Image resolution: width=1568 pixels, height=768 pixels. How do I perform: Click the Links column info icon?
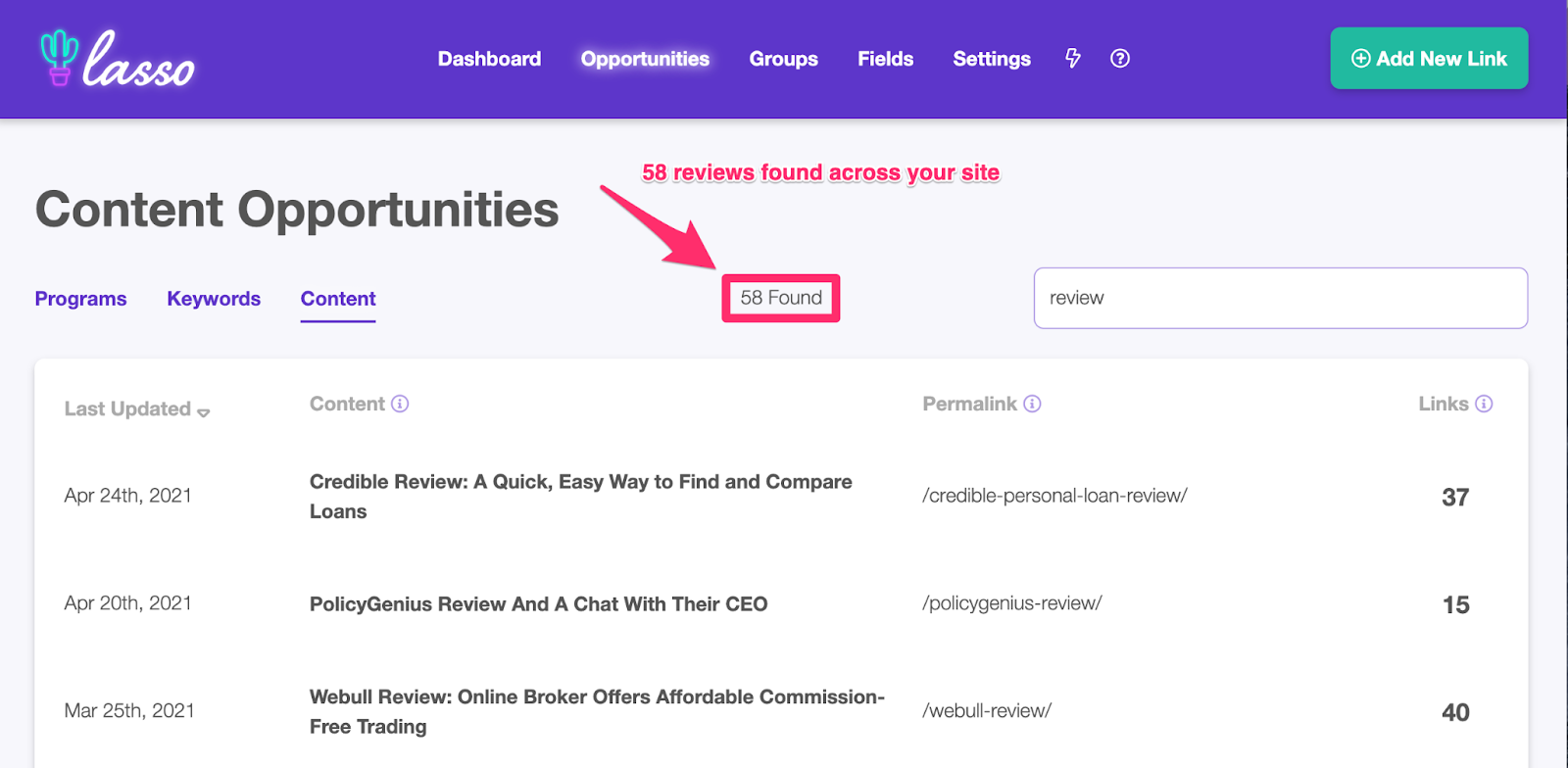coord(1484,404)
